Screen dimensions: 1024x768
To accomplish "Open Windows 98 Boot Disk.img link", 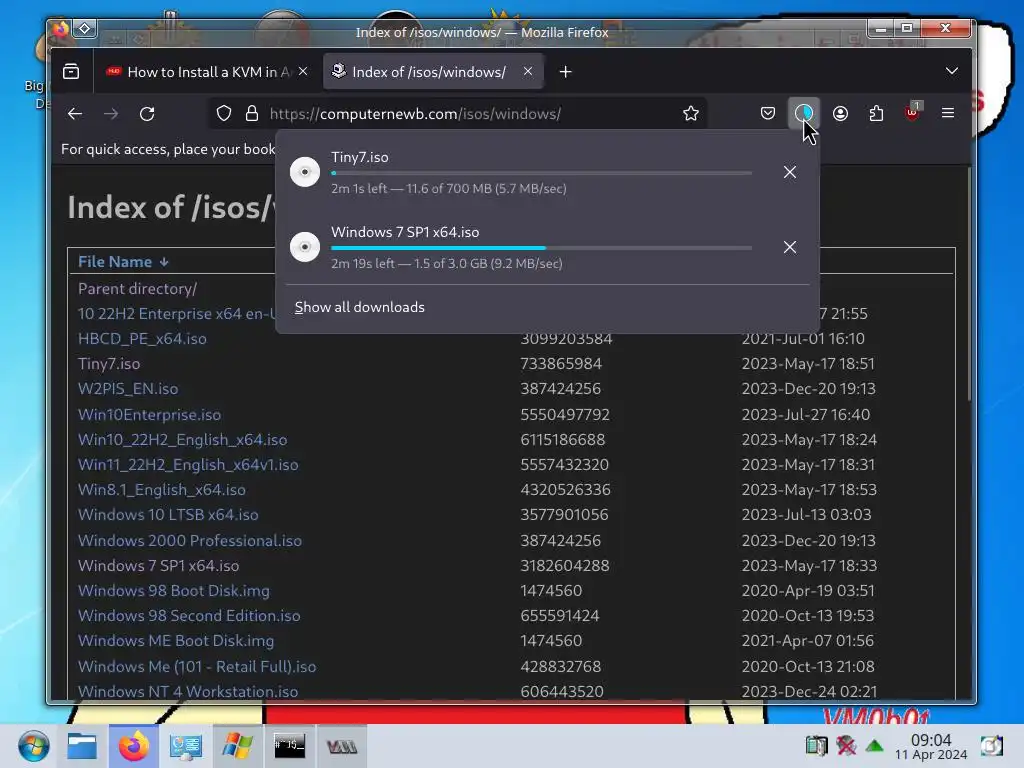I will click(x=173, y=590).
